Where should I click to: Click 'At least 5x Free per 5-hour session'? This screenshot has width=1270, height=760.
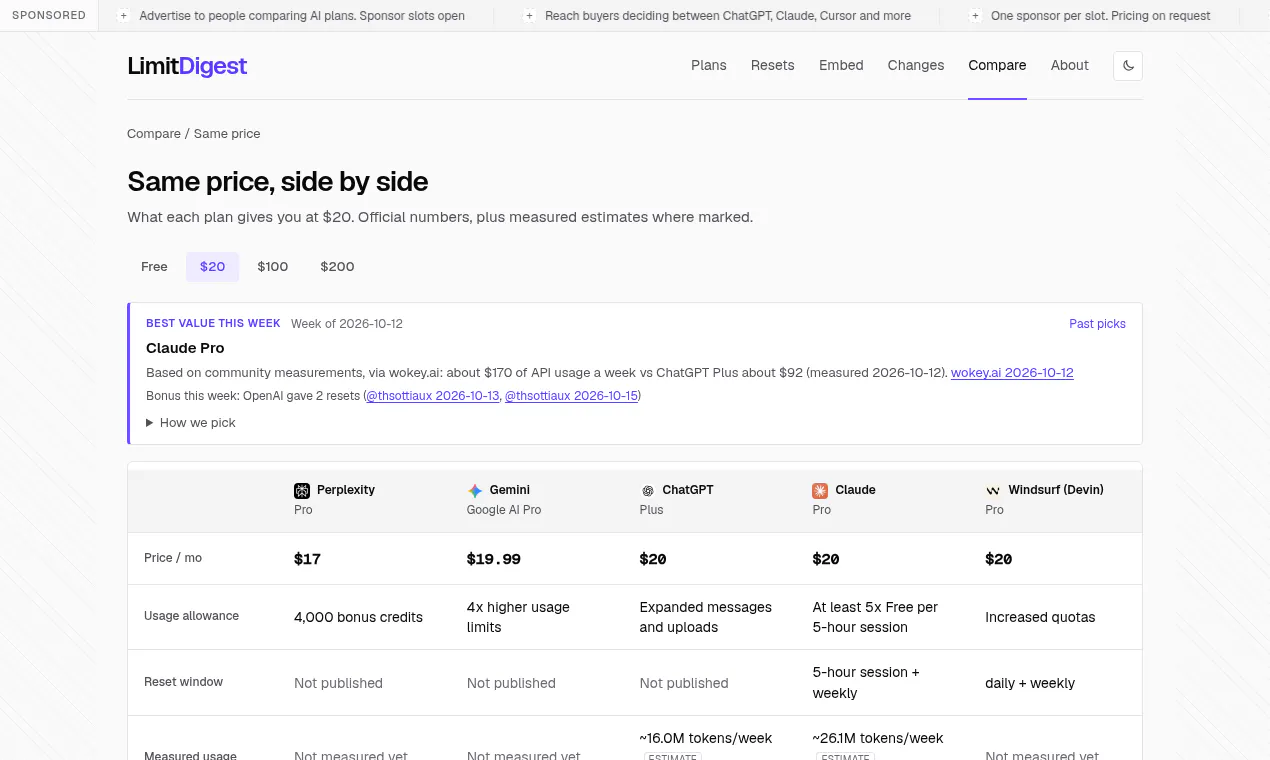point(875,617)
